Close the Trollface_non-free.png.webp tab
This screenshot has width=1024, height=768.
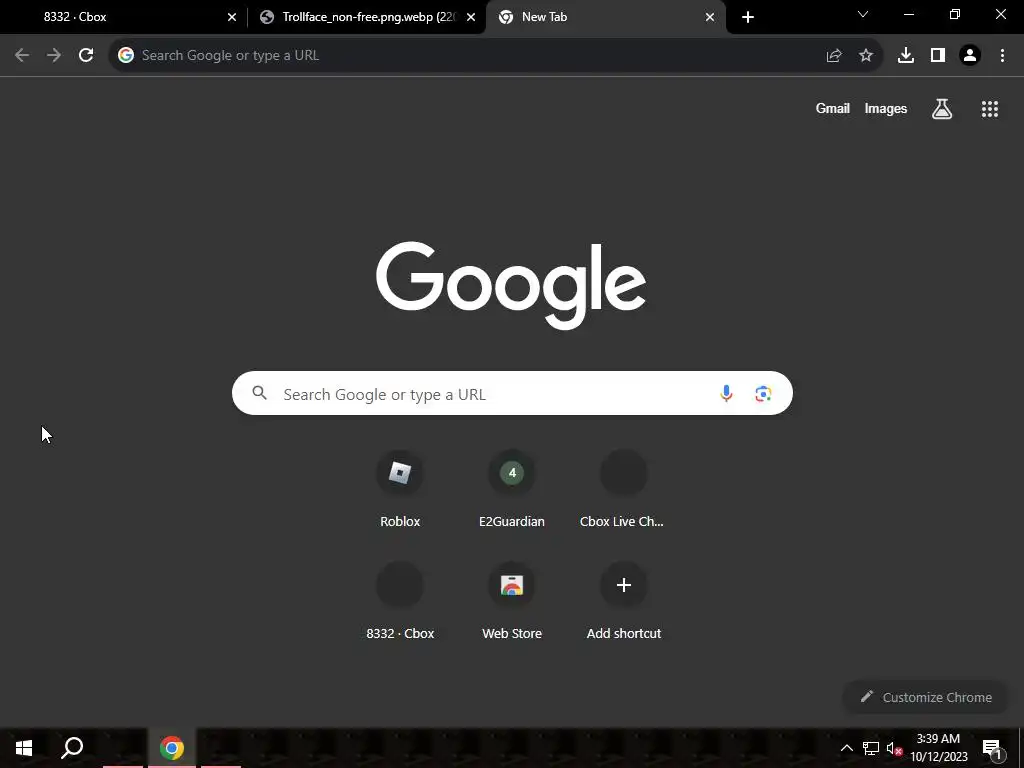click(471, 17)
